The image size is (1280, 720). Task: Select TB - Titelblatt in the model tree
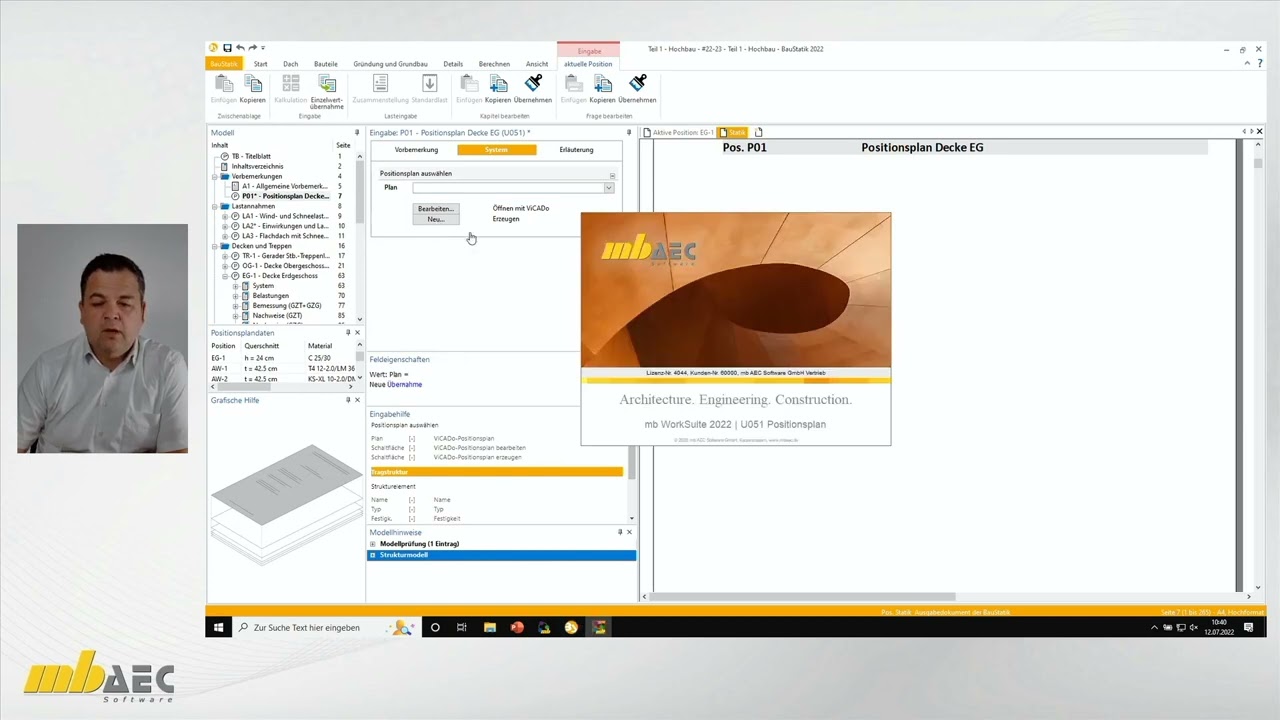[x=251, y=157]
